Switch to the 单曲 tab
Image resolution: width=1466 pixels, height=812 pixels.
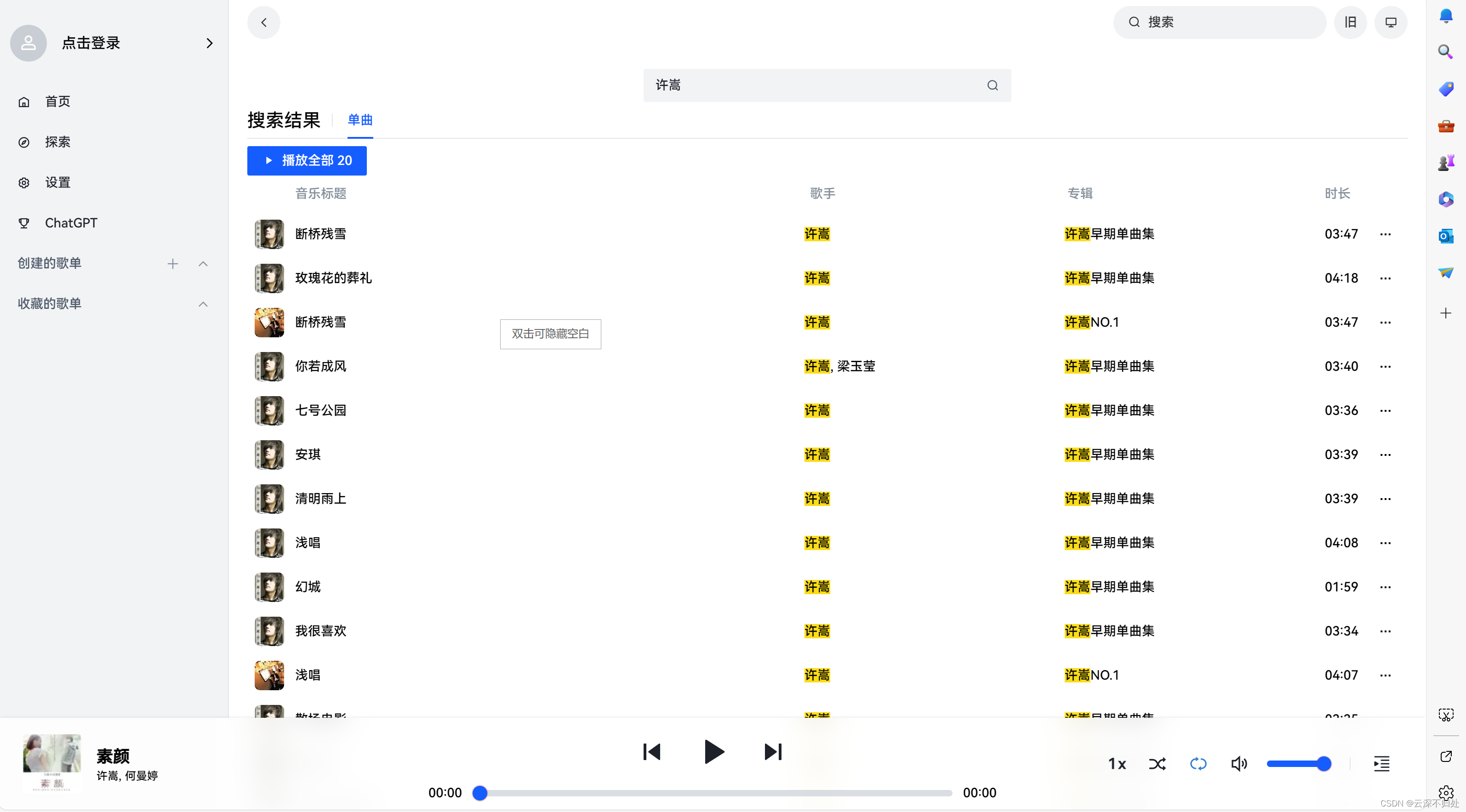tap(359, 120)
